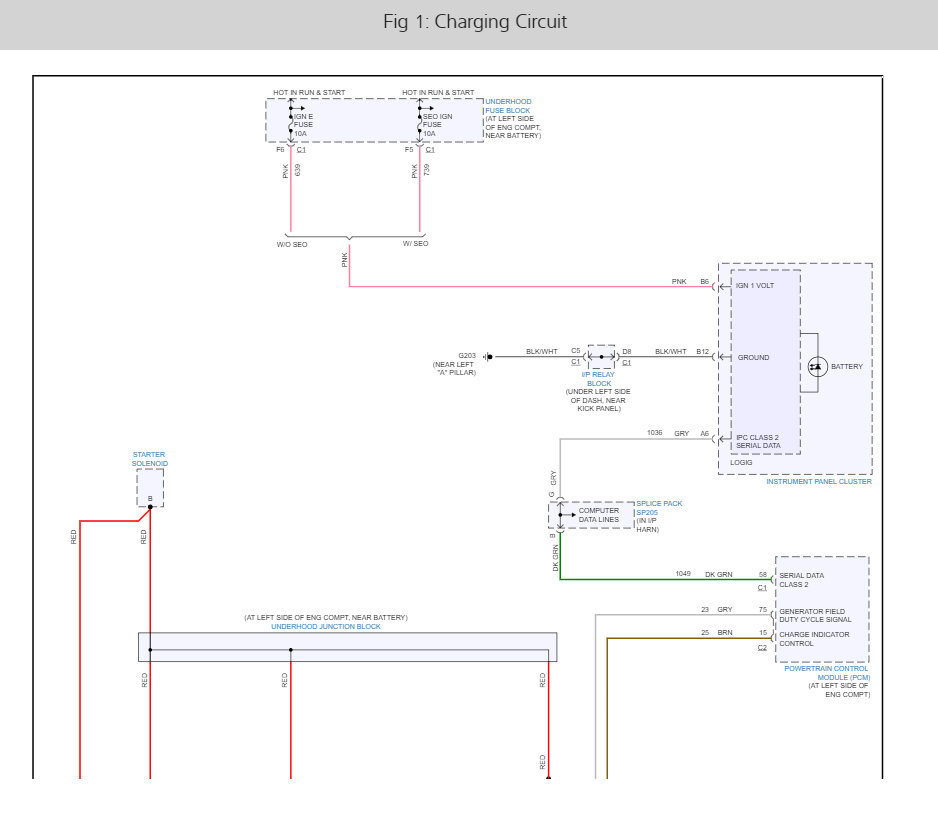Click the 23 GRY wire label
The height and width of the screenshot is (816, 938).
717,609
